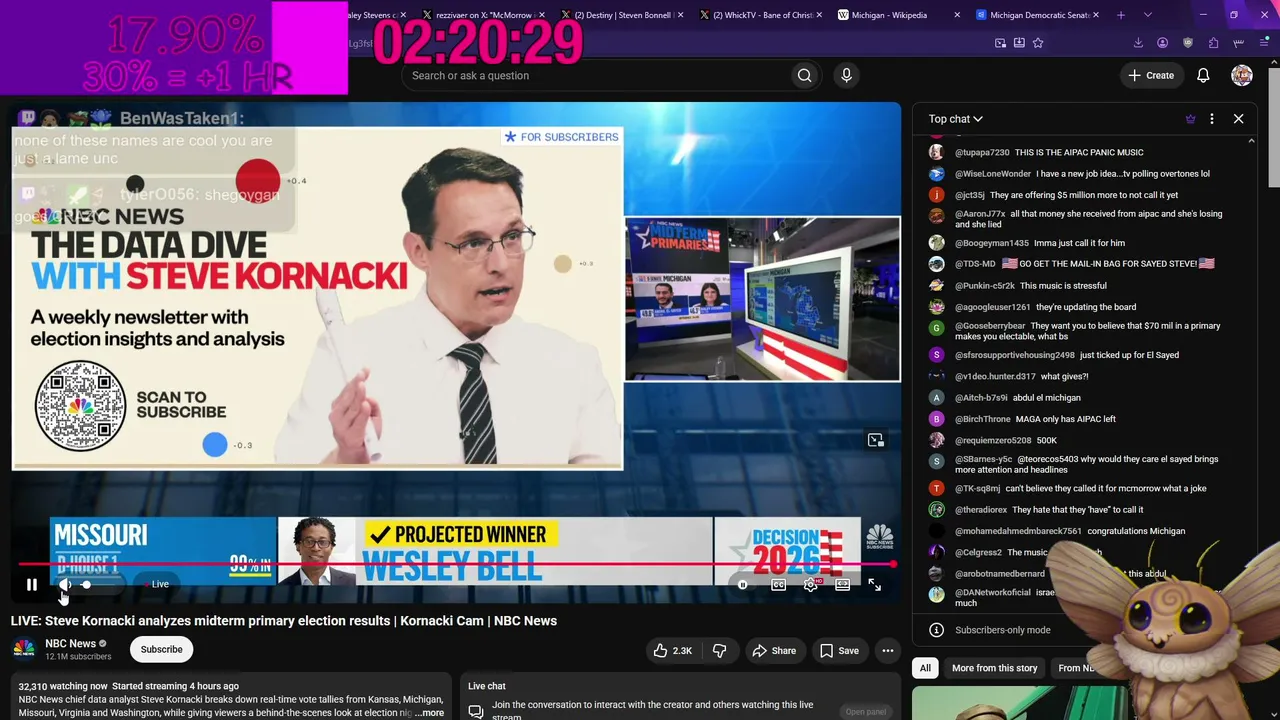Viewport: 1280px width, 720px height.
Task: Search with voice microphone icon
Action: [846, 76]
